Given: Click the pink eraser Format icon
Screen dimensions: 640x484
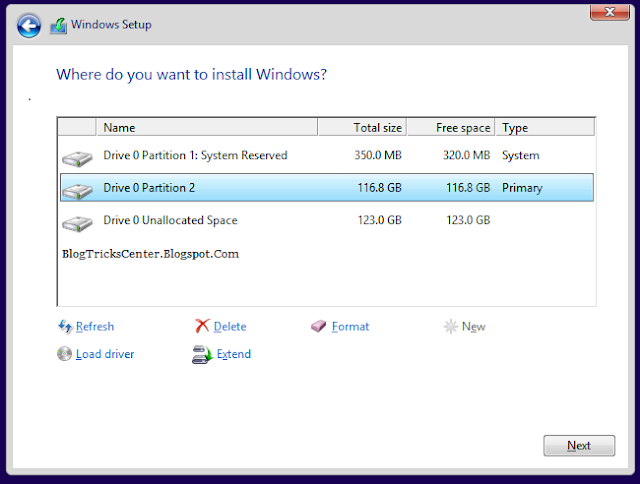Looking at the screenshot, I should 318,326.
